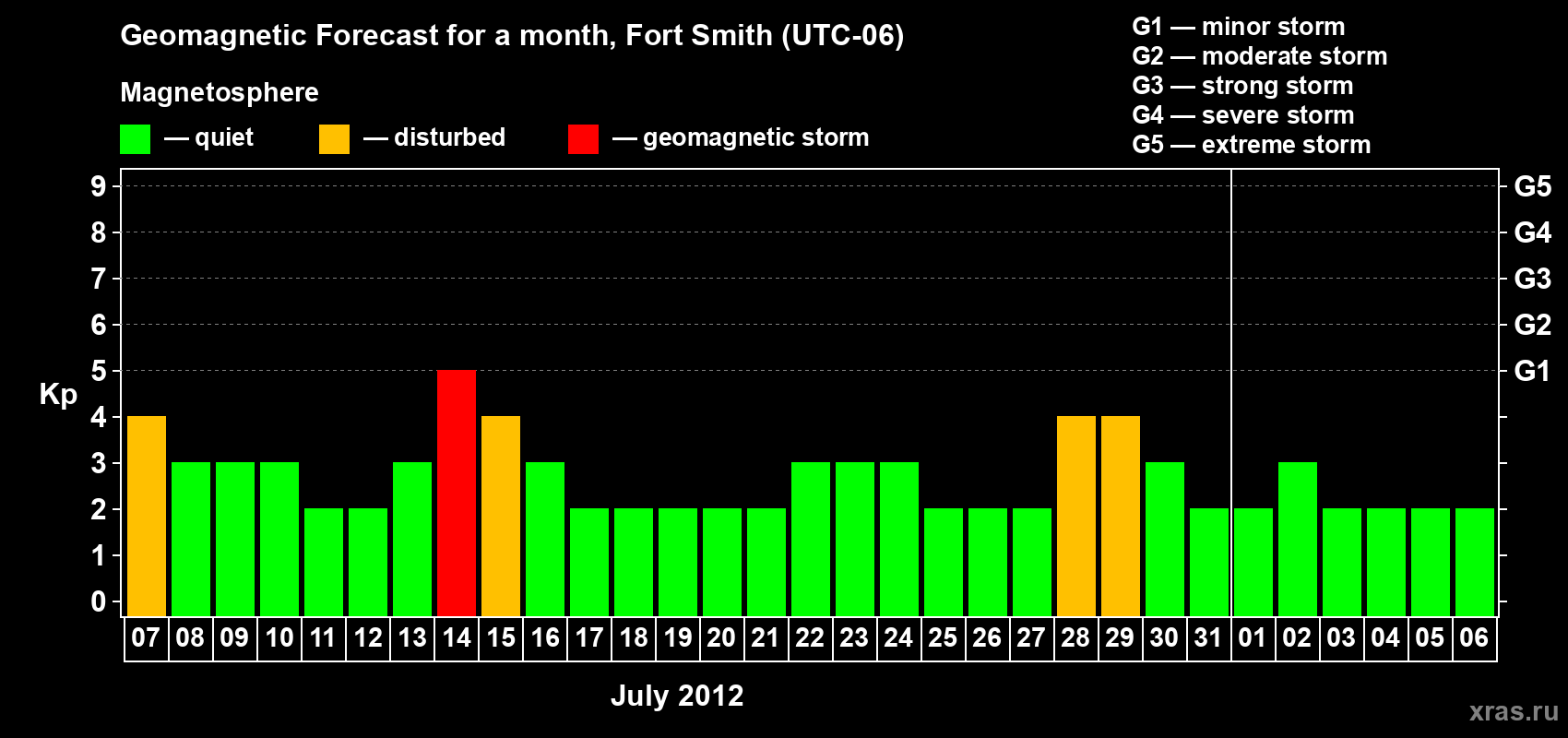Click 'G5 — extreme storm' legend text

coord(1252,145)
